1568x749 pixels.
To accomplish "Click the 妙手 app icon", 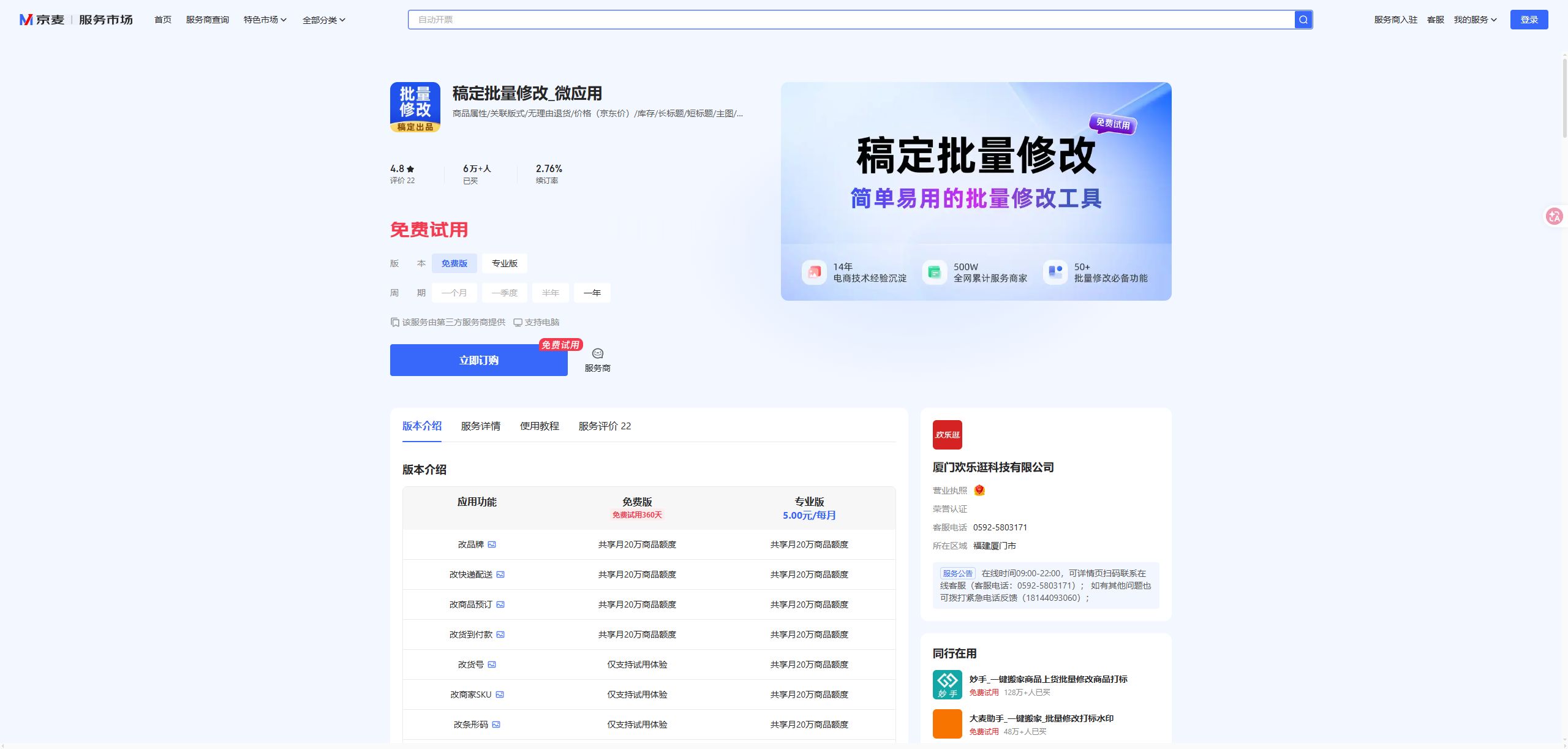I will click(948, 685).
